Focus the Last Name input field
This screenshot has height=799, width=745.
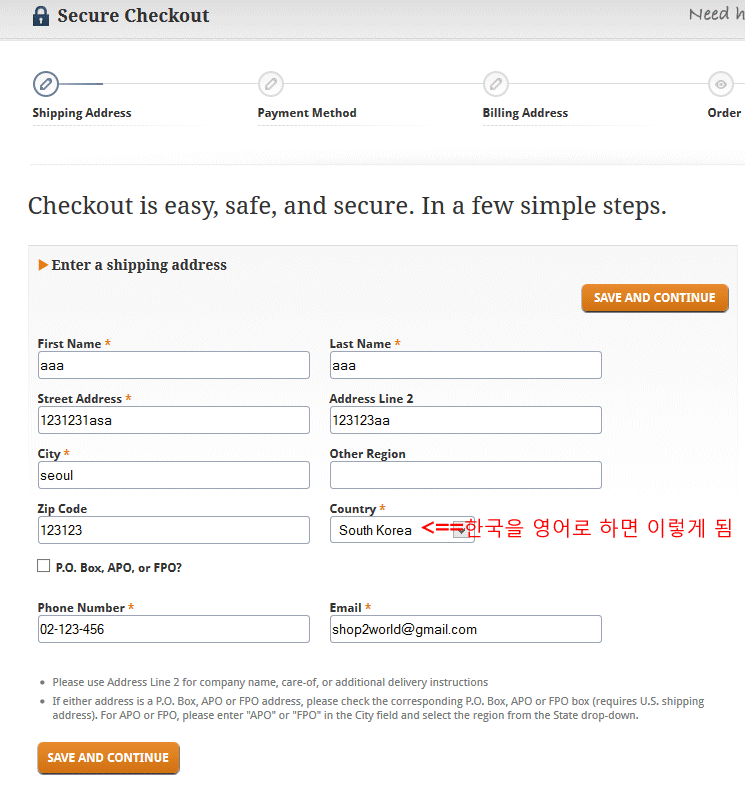pos(466,365)
